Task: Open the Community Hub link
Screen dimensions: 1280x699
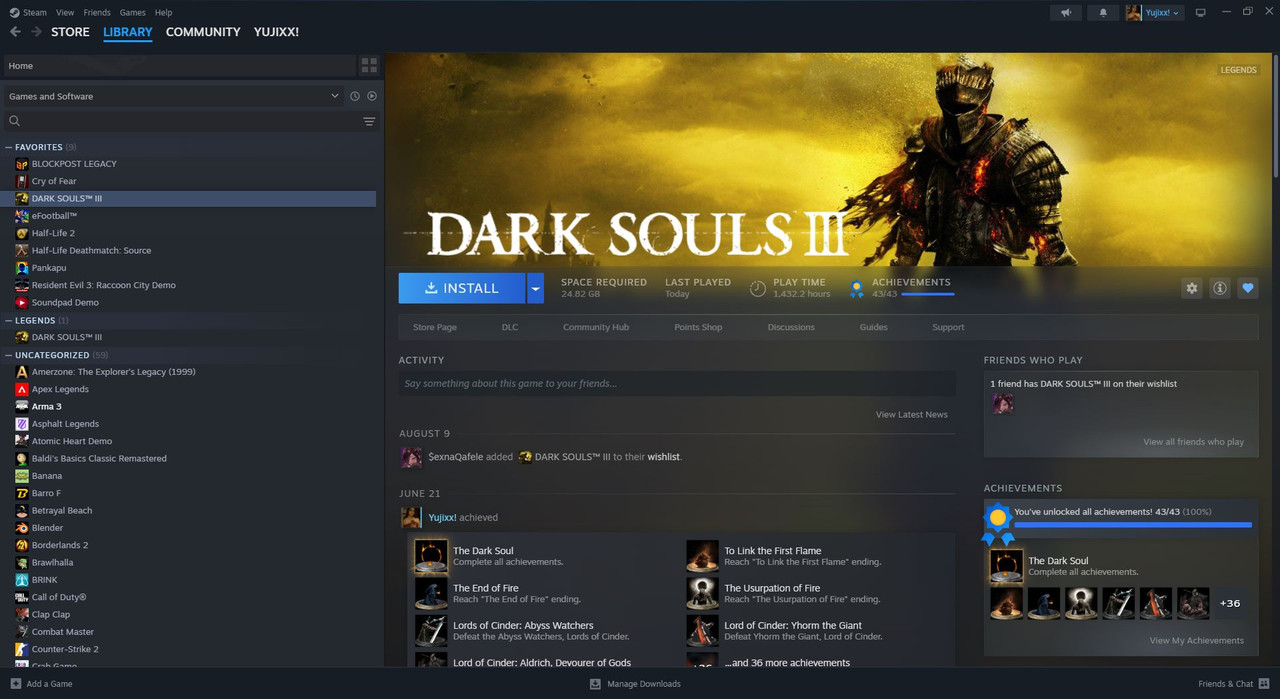Action: pos(596,327)
